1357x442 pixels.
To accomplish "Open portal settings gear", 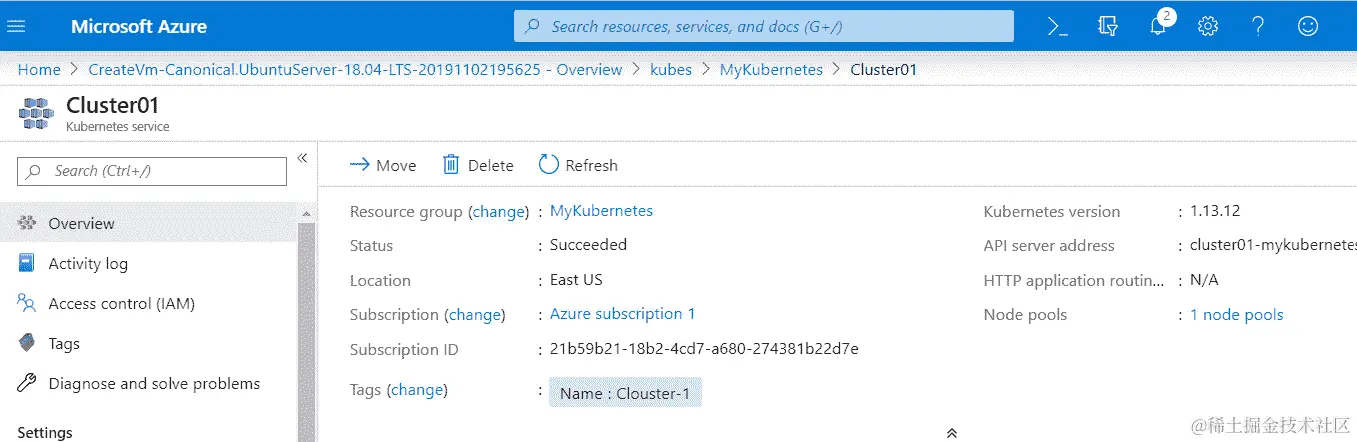I will tap(1208, 27).
